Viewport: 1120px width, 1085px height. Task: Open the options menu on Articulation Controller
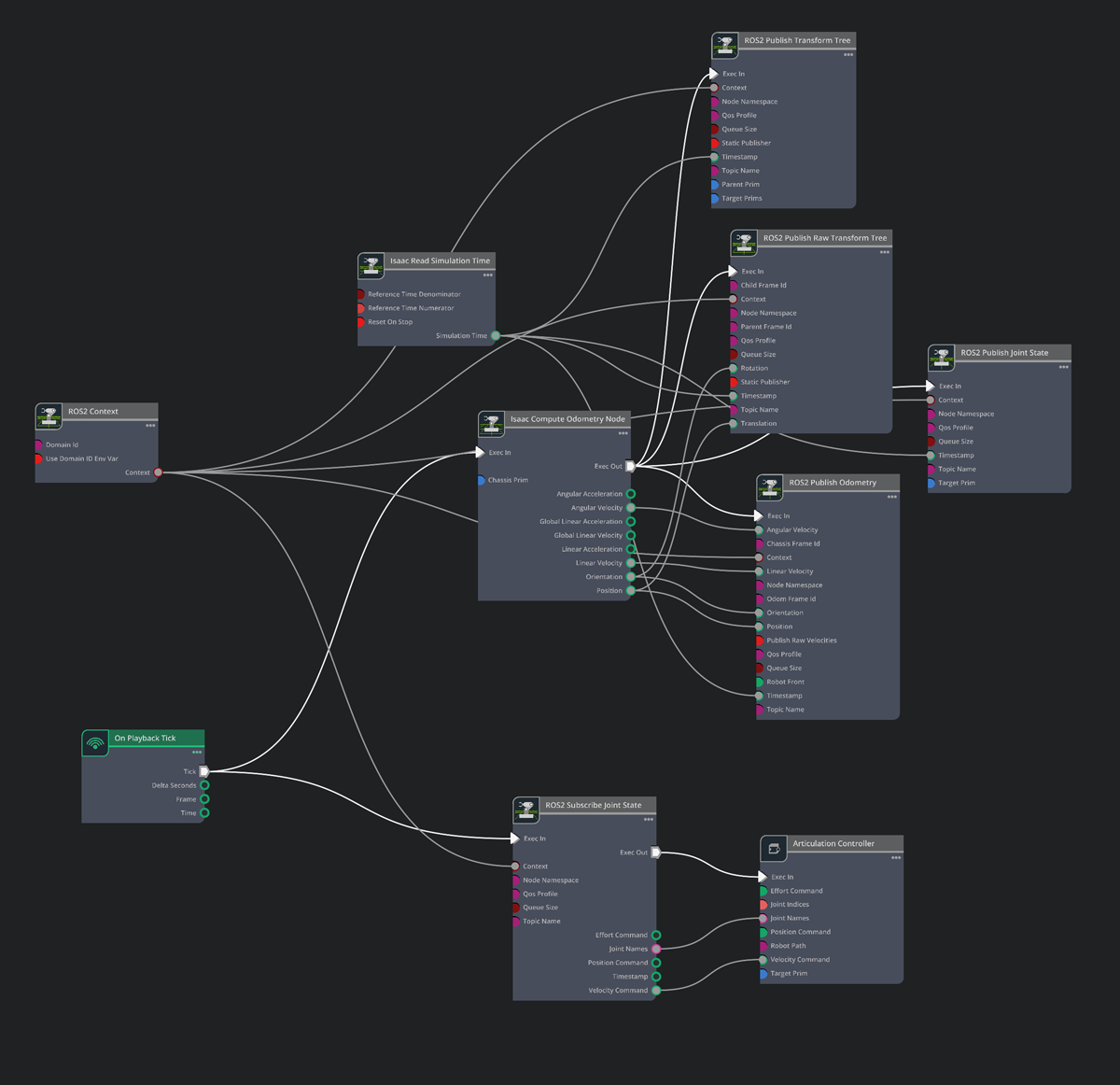[896, 857]
